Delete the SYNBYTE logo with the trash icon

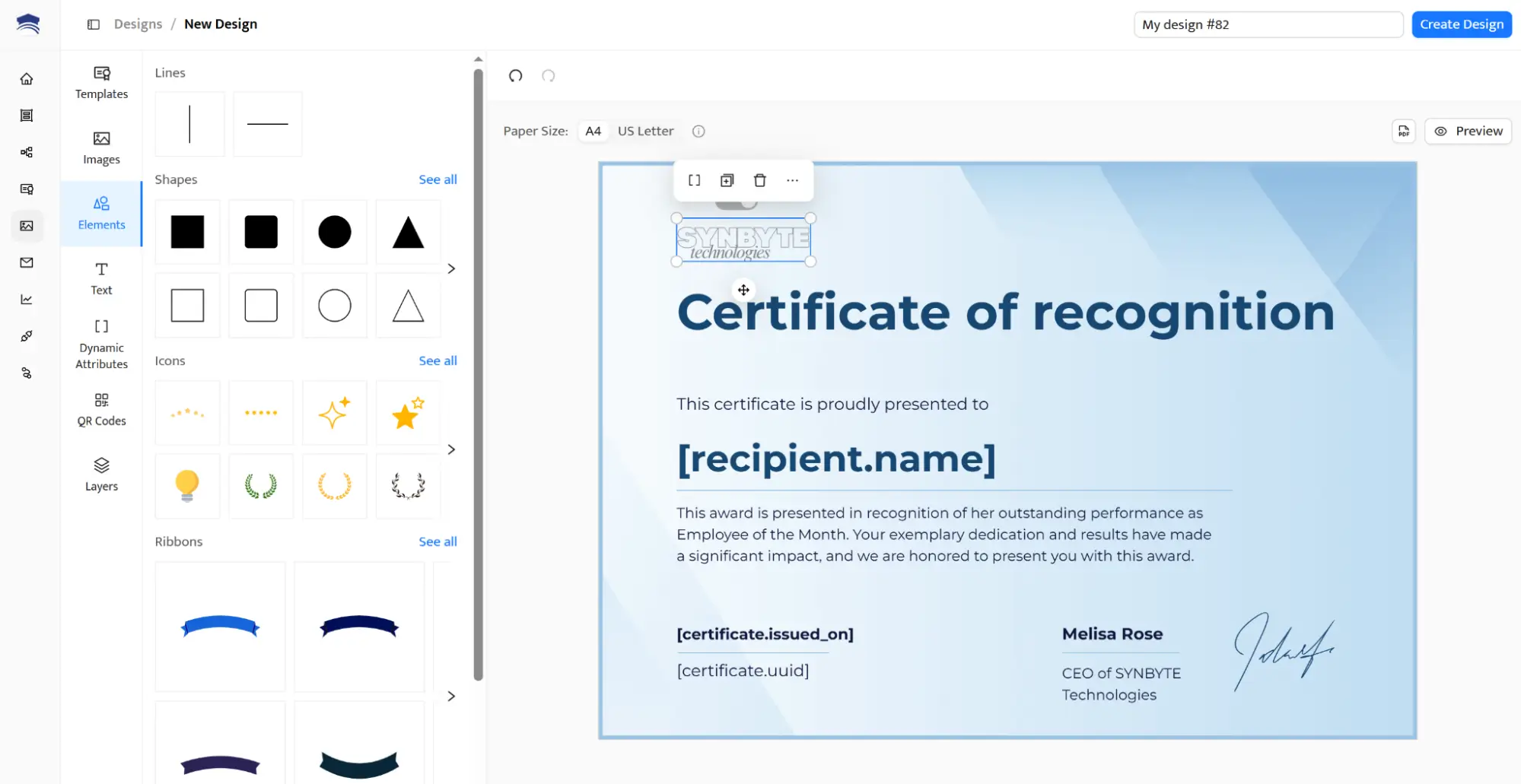tap(759, 180)
